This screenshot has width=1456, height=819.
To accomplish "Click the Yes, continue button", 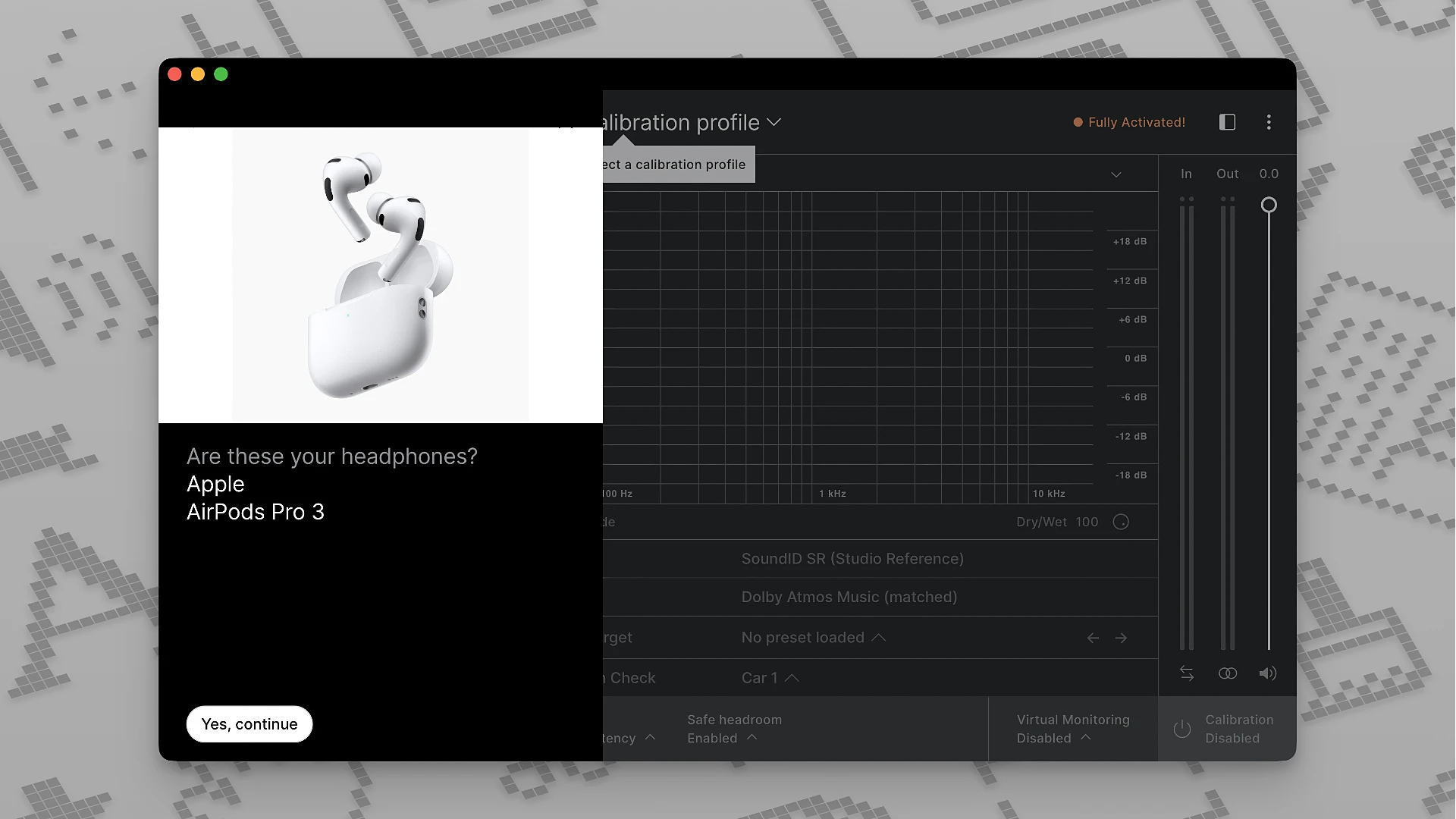I will tap(249, 723).
